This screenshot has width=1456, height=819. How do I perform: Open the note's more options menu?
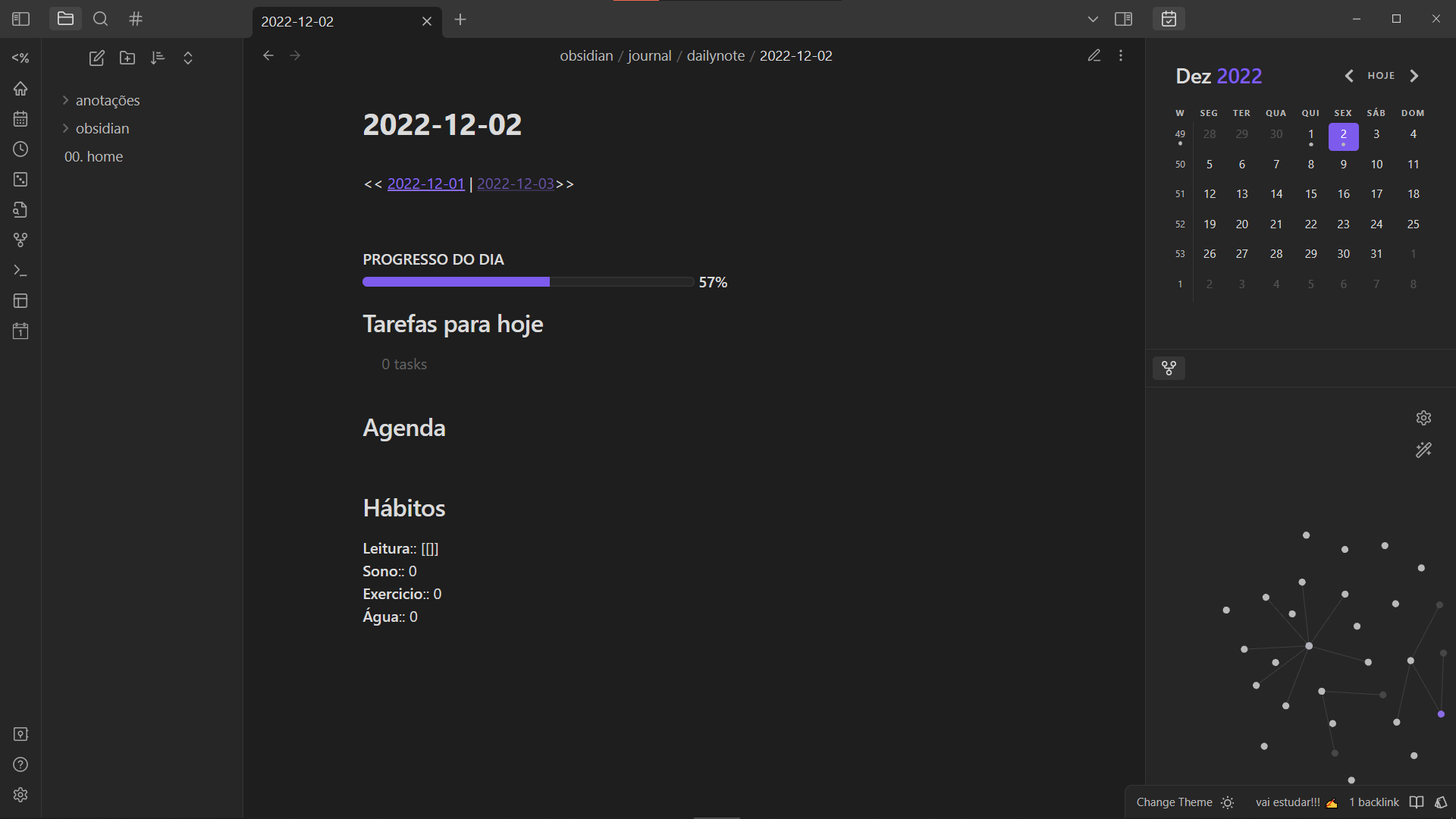[x=1121, y=55]
